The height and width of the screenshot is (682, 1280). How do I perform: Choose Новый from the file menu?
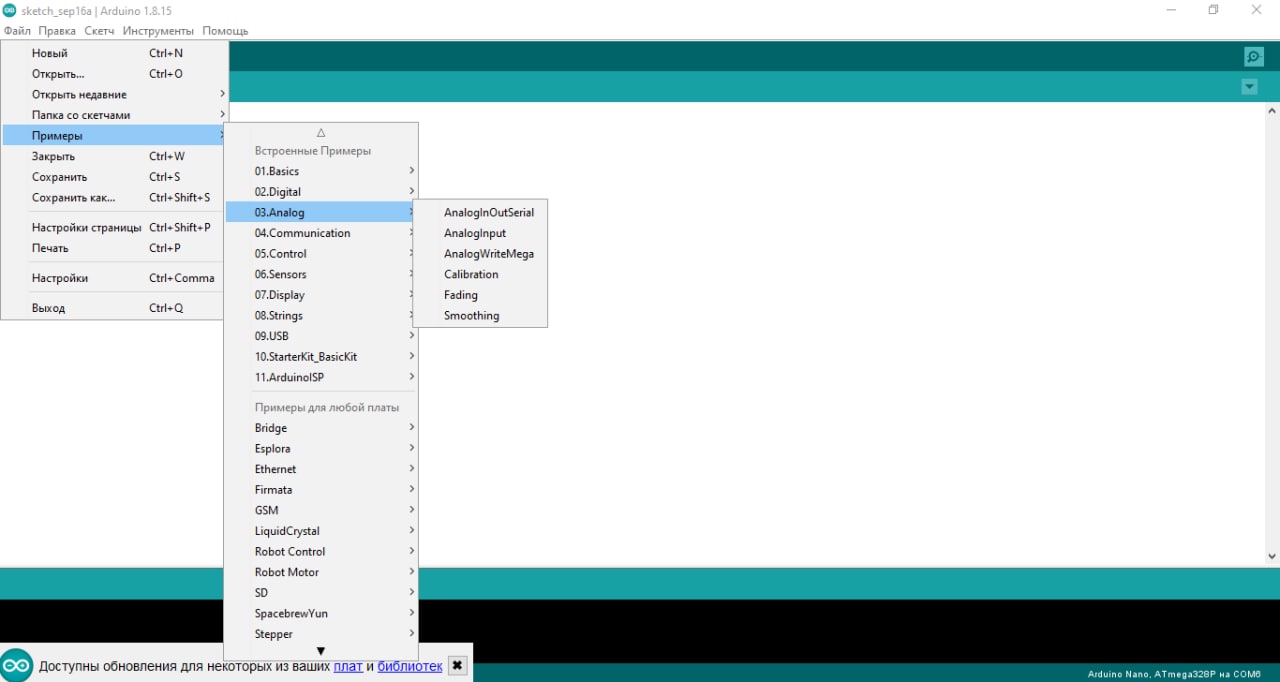click(x=115, y=53)
